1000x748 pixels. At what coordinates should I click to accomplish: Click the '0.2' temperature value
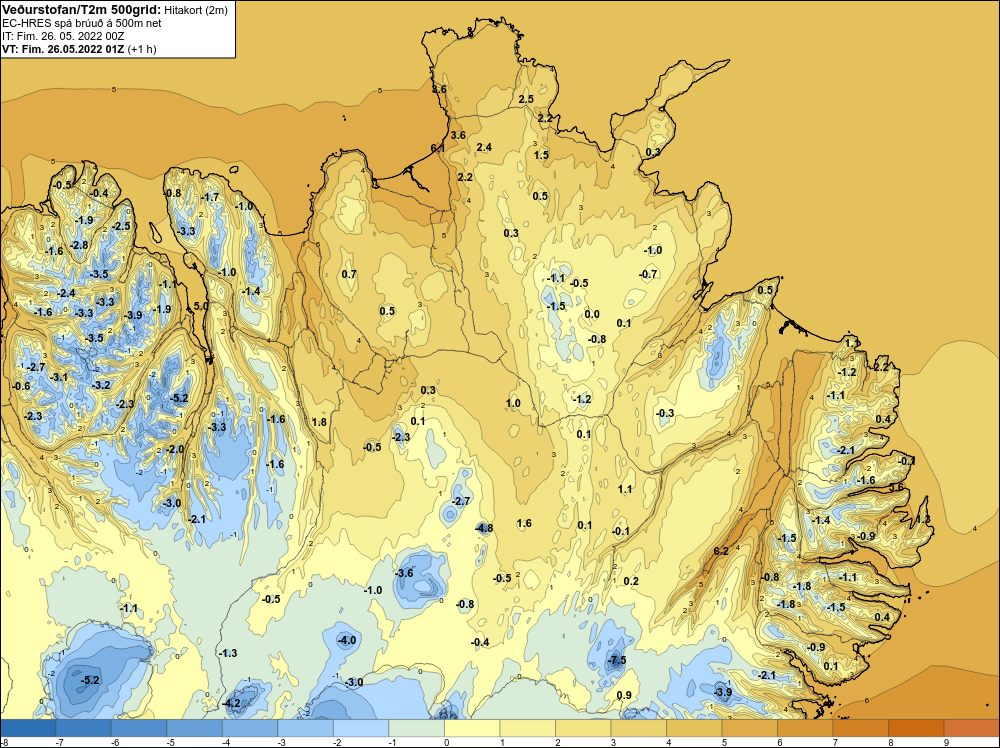[631, 581]
